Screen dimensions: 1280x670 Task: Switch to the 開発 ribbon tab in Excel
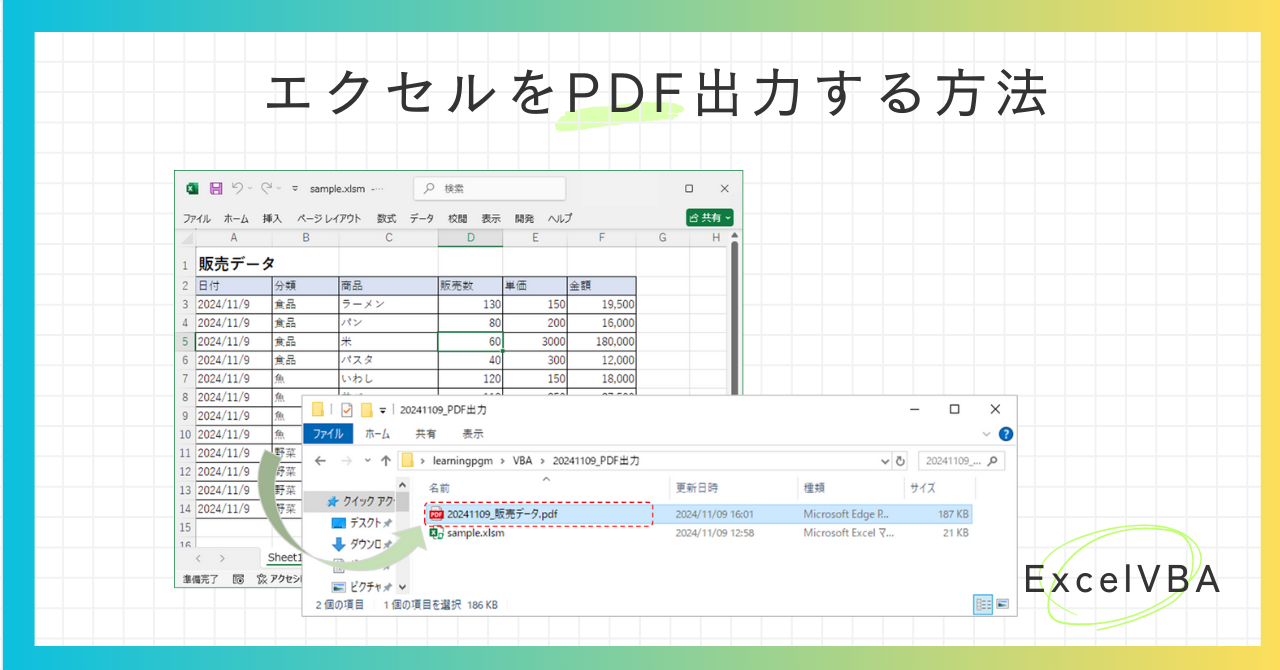tap(526, 218)
